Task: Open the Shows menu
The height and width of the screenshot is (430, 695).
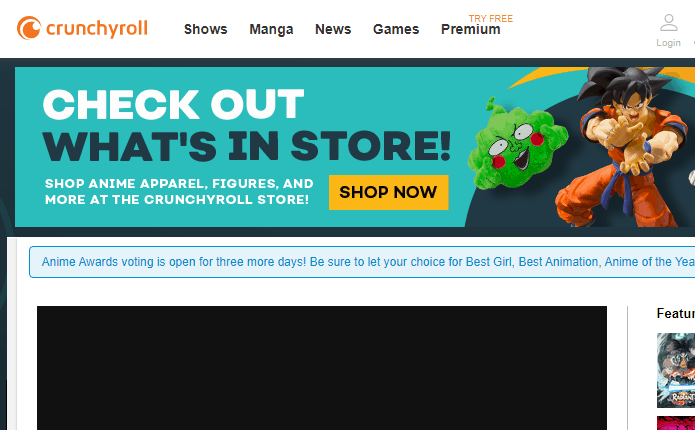Action: point(206,29)
